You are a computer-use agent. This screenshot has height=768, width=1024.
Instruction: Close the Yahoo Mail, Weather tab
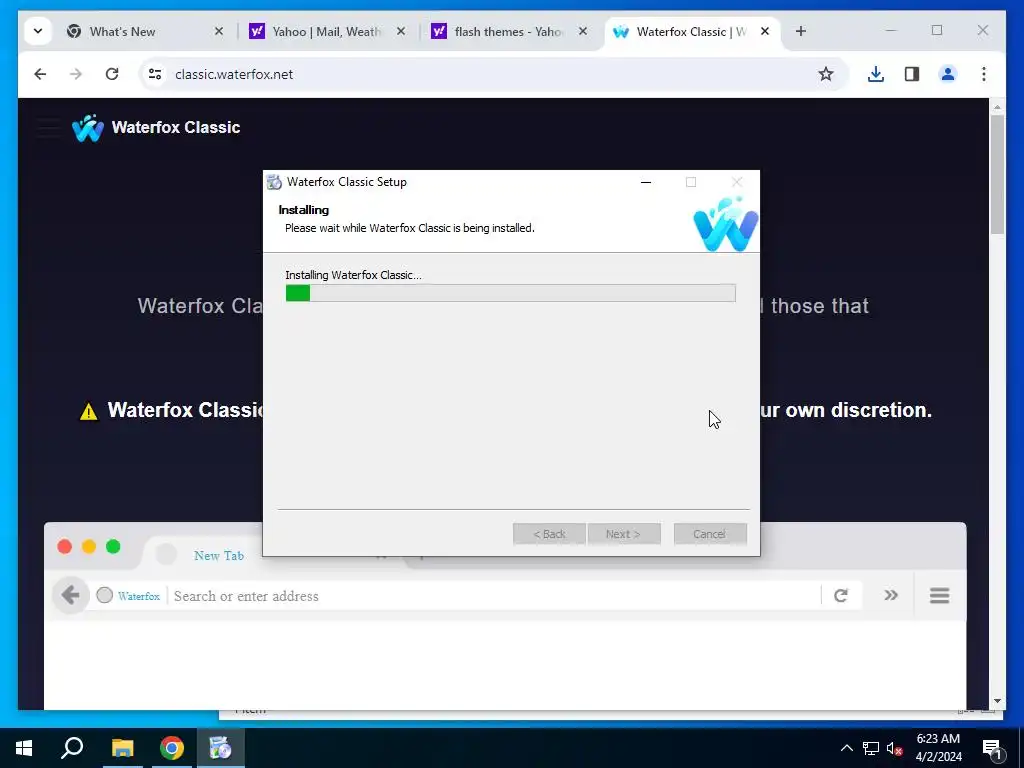click(x=401, y=31)
